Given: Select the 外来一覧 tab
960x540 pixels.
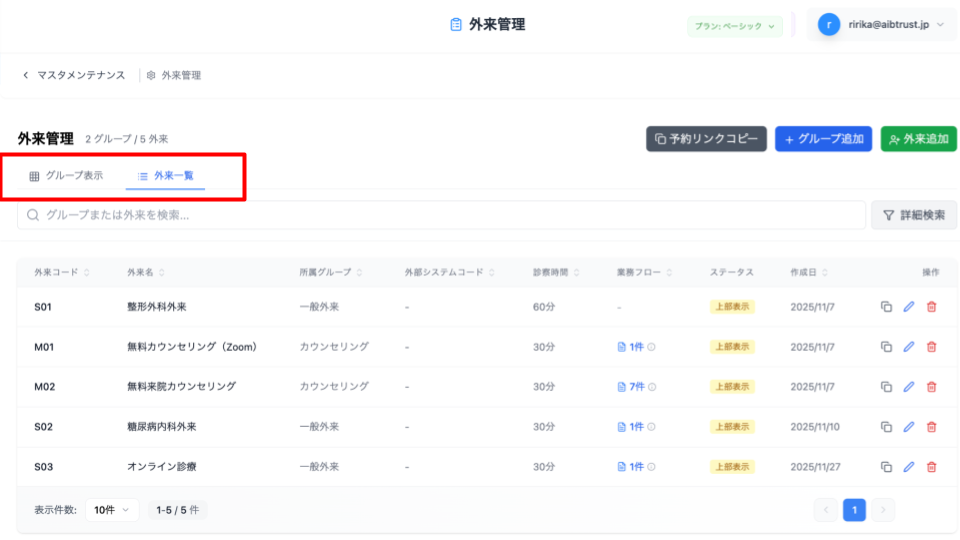Looking at the screenshot, I should point(166,176).
